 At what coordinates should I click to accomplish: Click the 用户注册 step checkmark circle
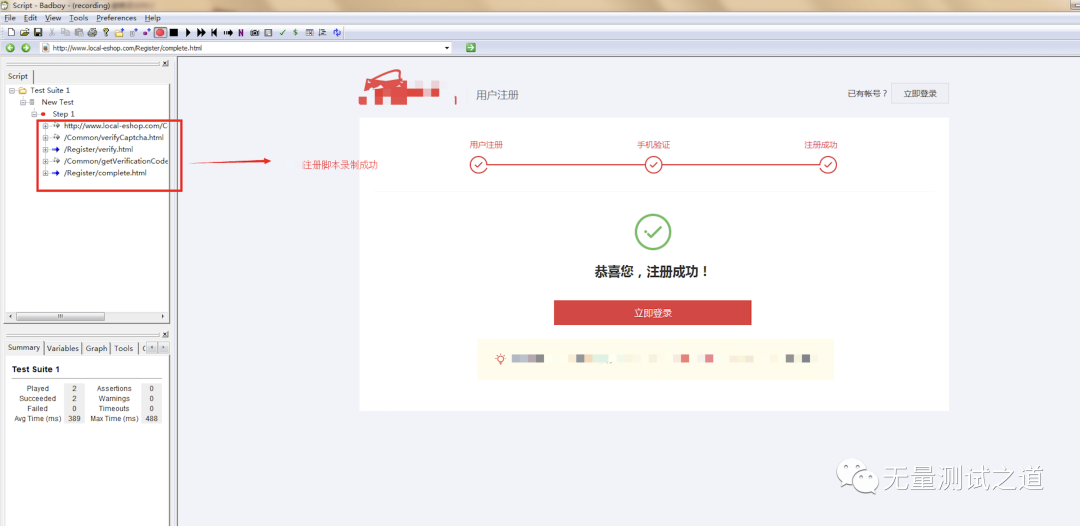point(478,165)
